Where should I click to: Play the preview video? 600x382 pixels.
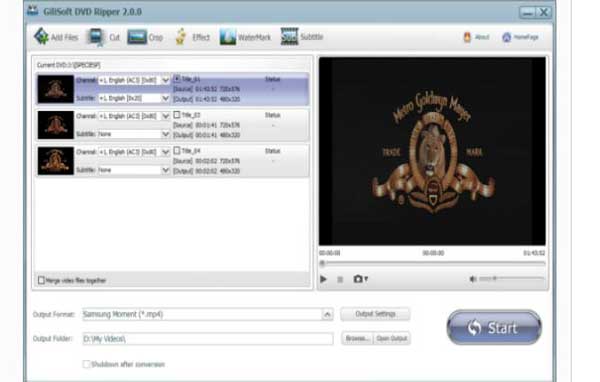pyautogui.click(x=323, y=279)
